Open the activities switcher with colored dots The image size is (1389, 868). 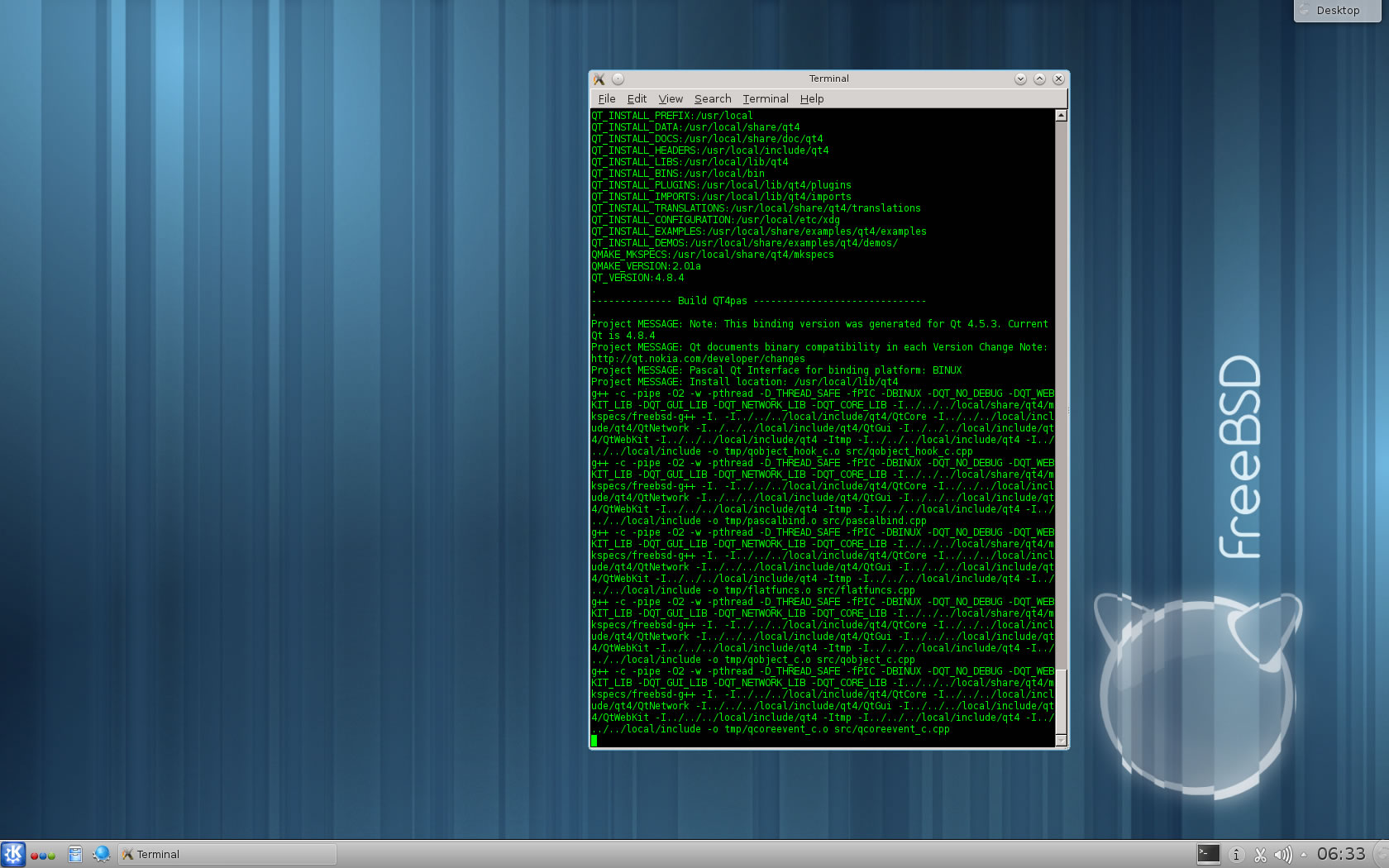[43, 855]
